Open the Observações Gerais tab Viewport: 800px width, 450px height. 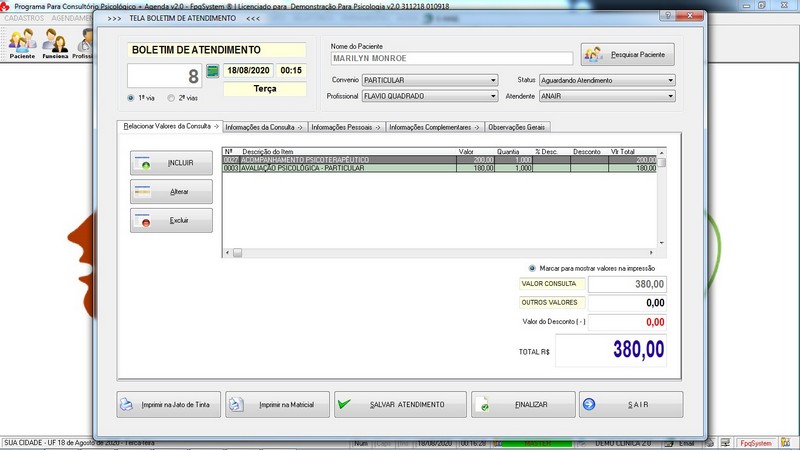click(x=516, y=127)
